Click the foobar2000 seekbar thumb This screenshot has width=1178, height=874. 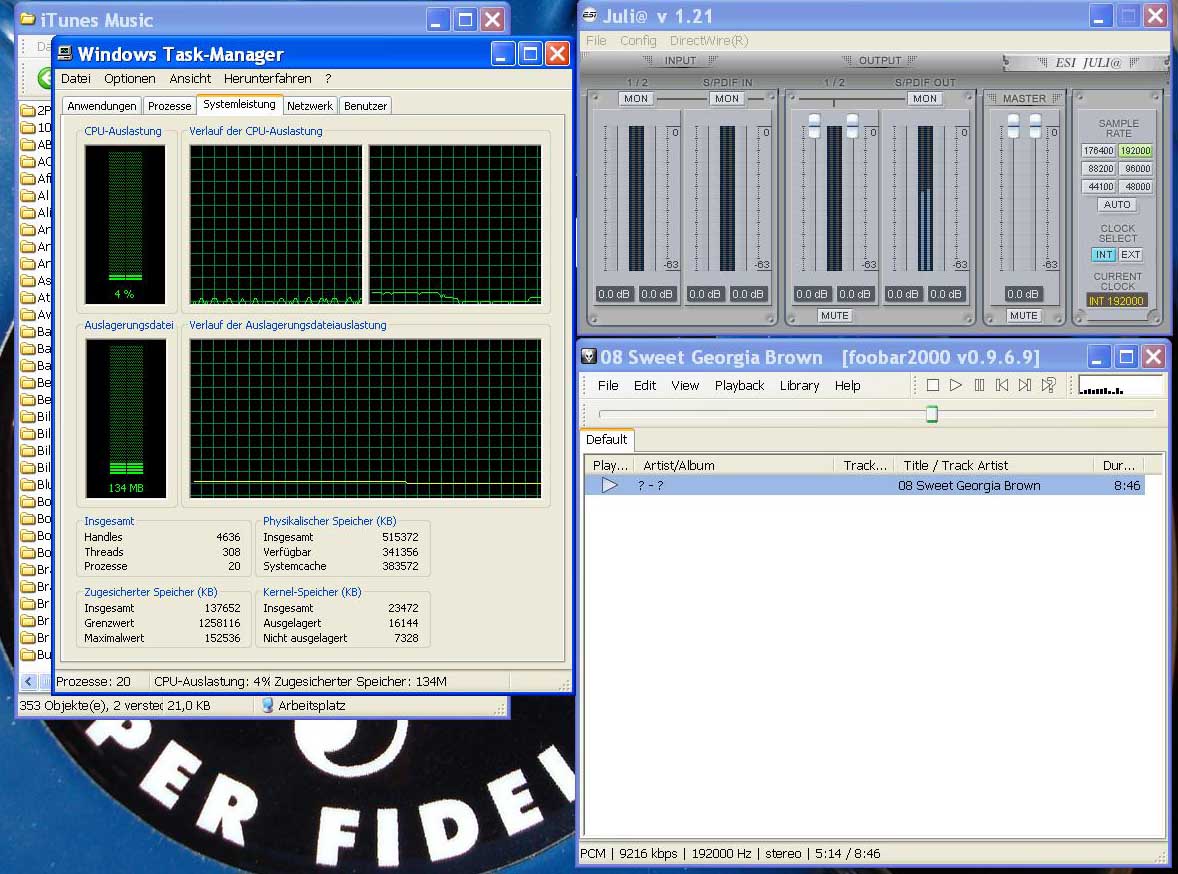click(x=932, y=414)
